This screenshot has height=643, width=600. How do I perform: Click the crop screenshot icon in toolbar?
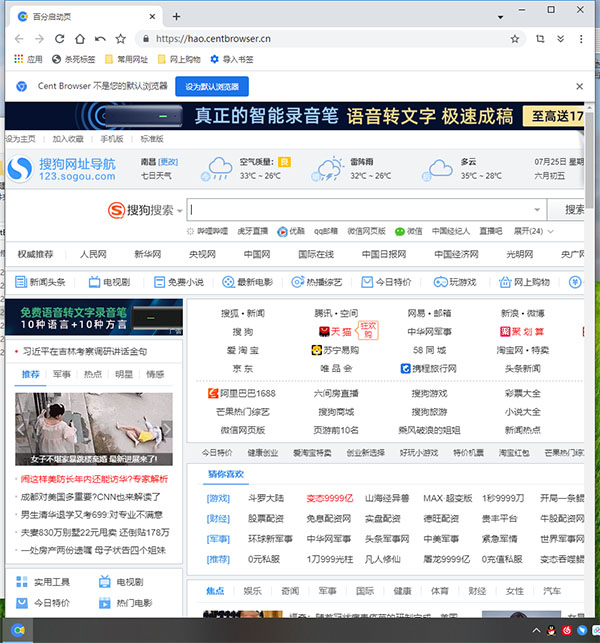[x=540, y=39]
